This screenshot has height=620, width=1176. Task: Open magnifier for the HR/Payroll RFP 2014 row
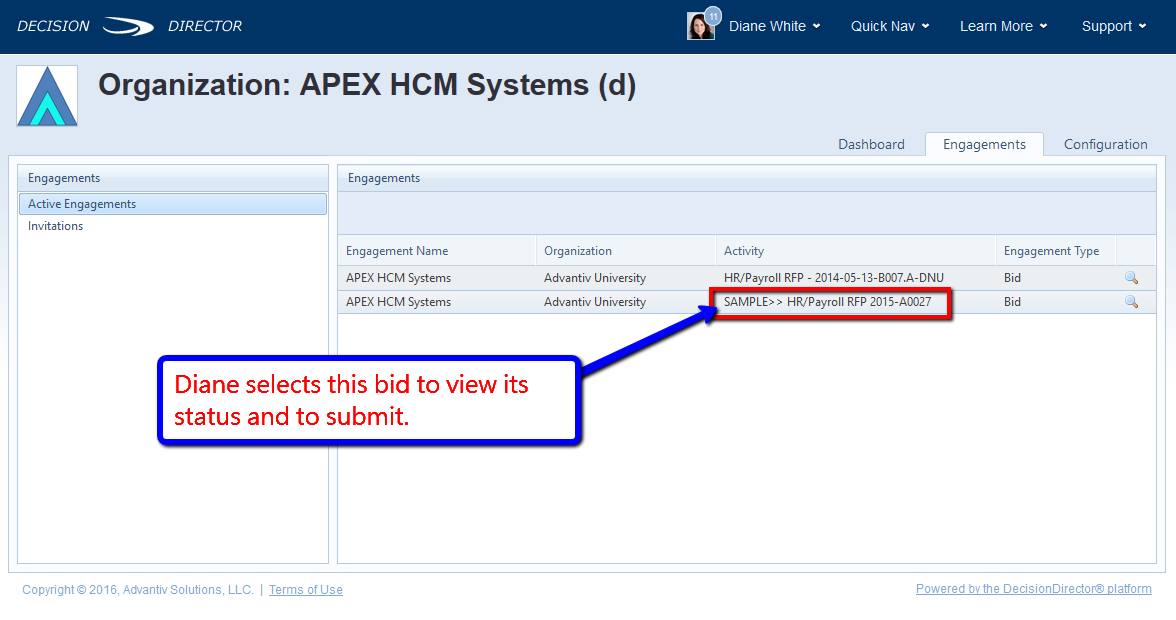click(x=1131, y=278)
